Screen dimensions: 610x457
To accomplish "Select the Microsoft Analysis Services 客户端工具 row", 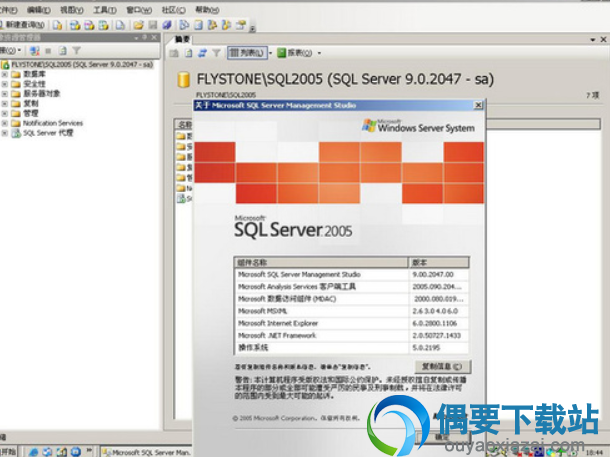I will coord(352,287).
